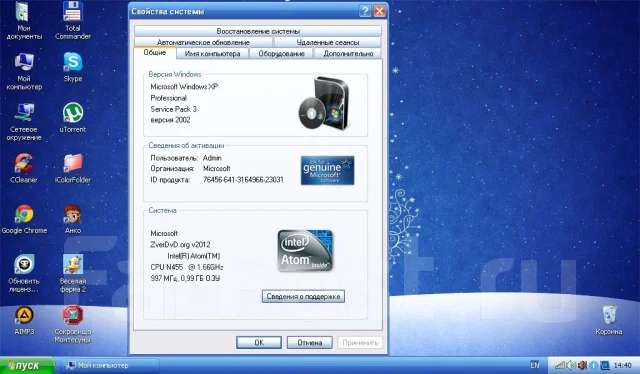Click the blue info tray icon
640x374 pixels.
coord(593,365)
